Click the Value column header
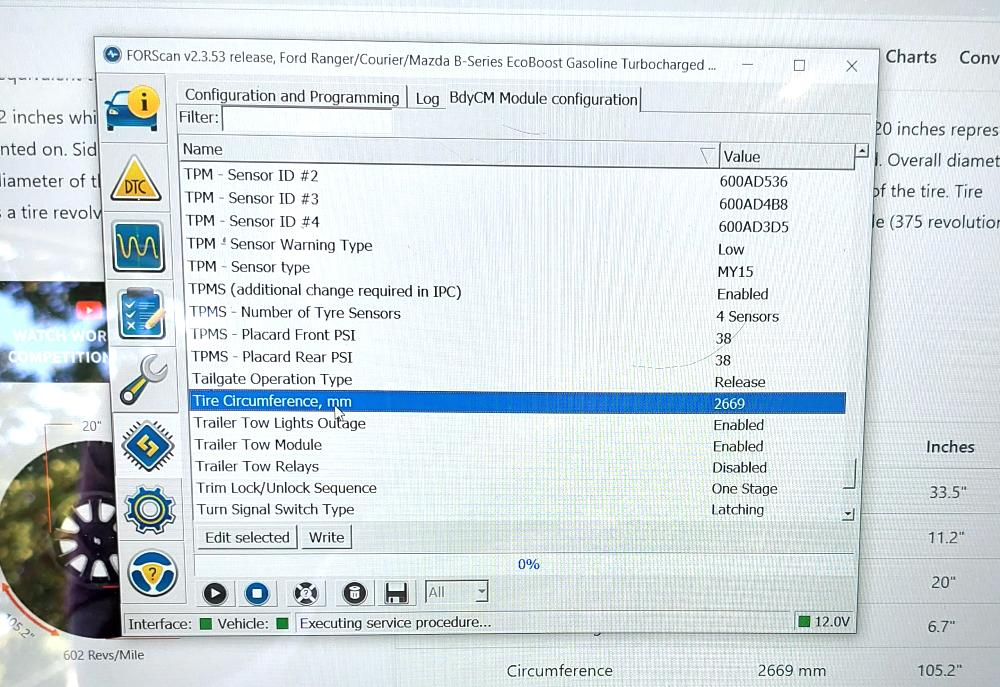The width and height of the screenshot is (1000, 687). 786,156
